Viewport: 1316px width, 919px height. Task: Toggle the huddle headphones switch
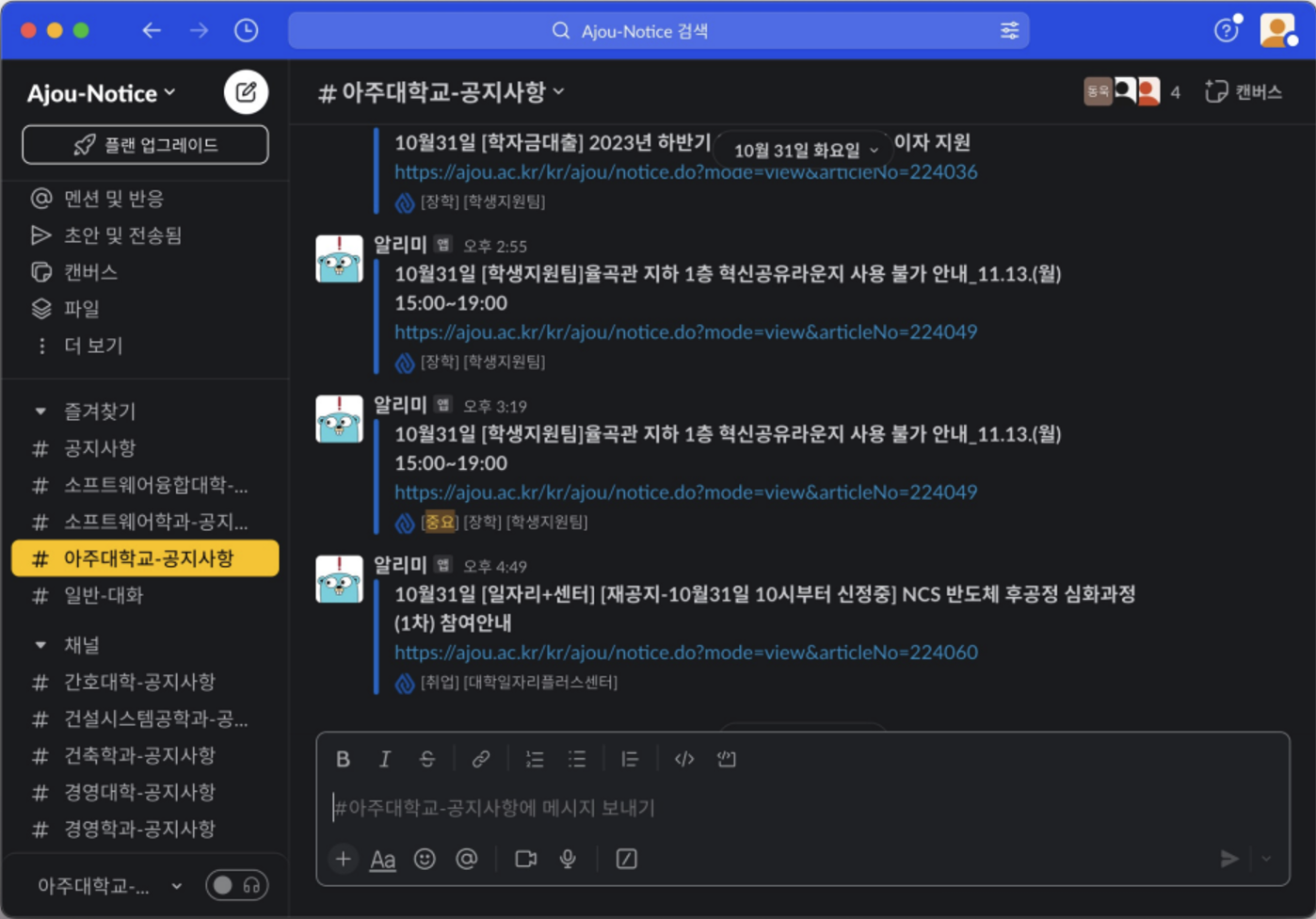[x=237, y=885]
